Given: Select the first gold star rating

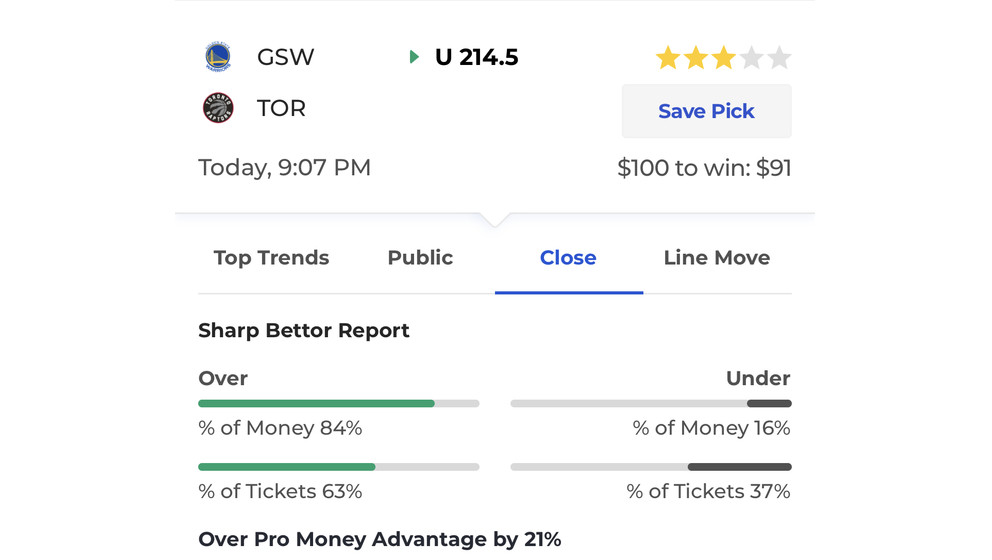Looking at the screenshot, I should pyautogui.click(x=667, y=58).
